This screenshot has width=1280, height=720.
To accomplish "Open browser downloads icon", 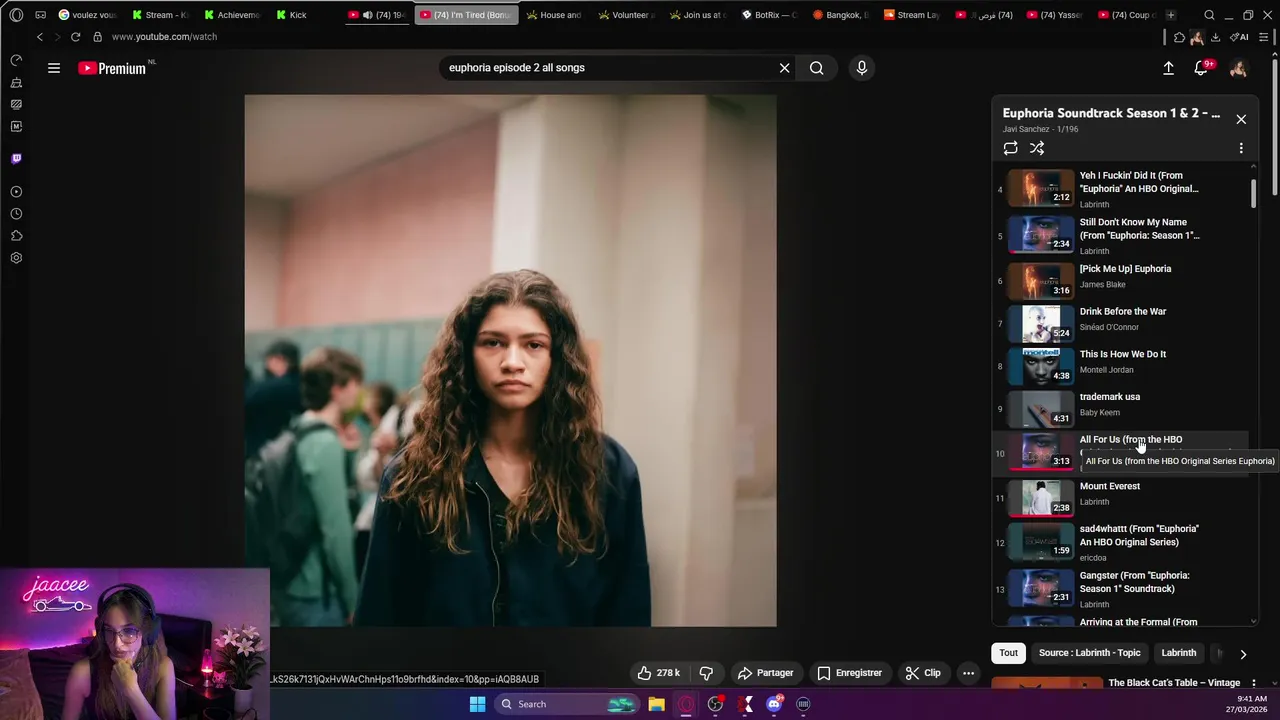I will click(x=1215, y=37).
